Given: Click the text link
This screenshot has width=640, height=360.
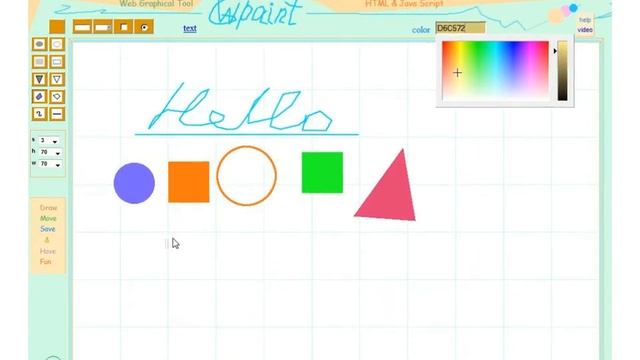Looking at the screenshot, I should 190,28.
